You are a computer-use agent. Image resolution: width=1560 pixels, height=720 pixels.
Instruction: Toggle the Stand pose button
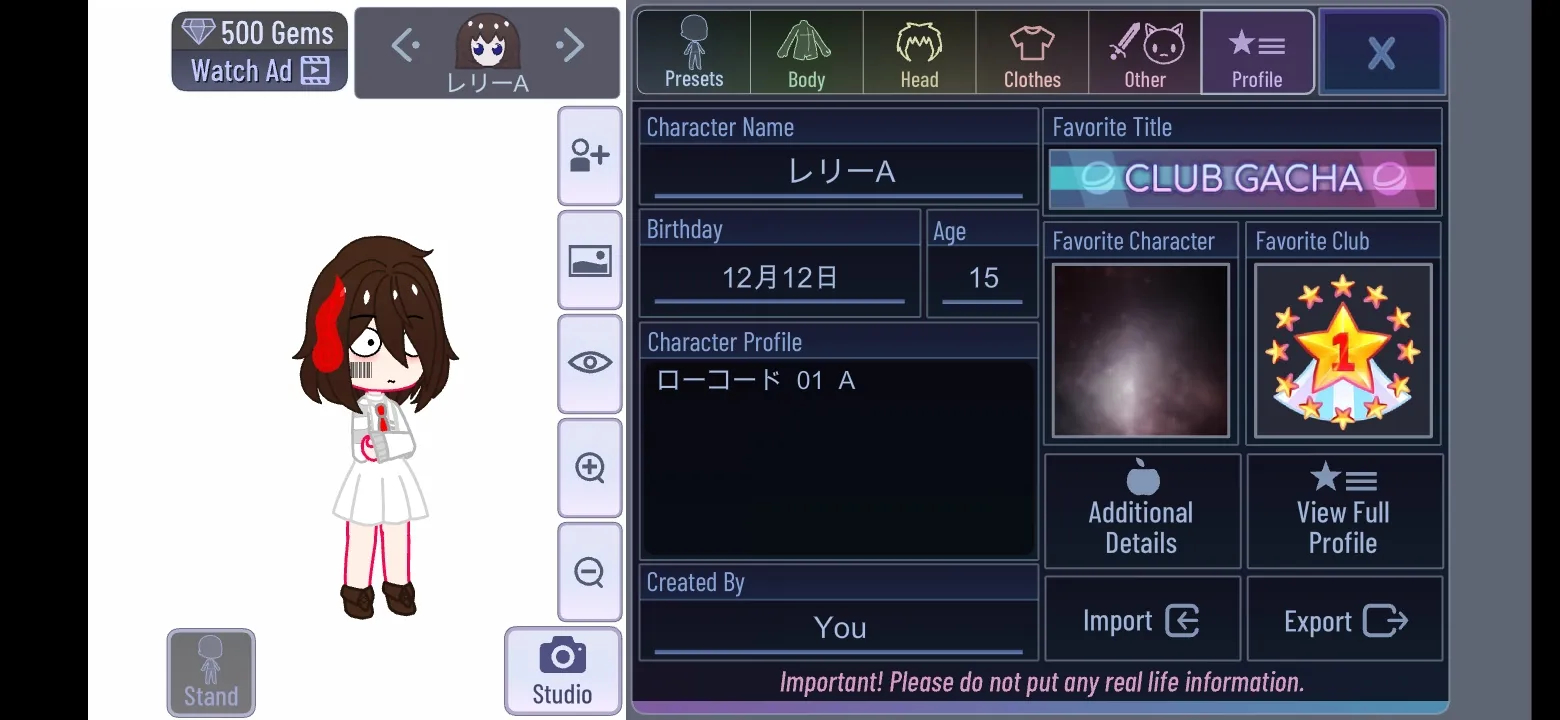(x=211, y=672)
